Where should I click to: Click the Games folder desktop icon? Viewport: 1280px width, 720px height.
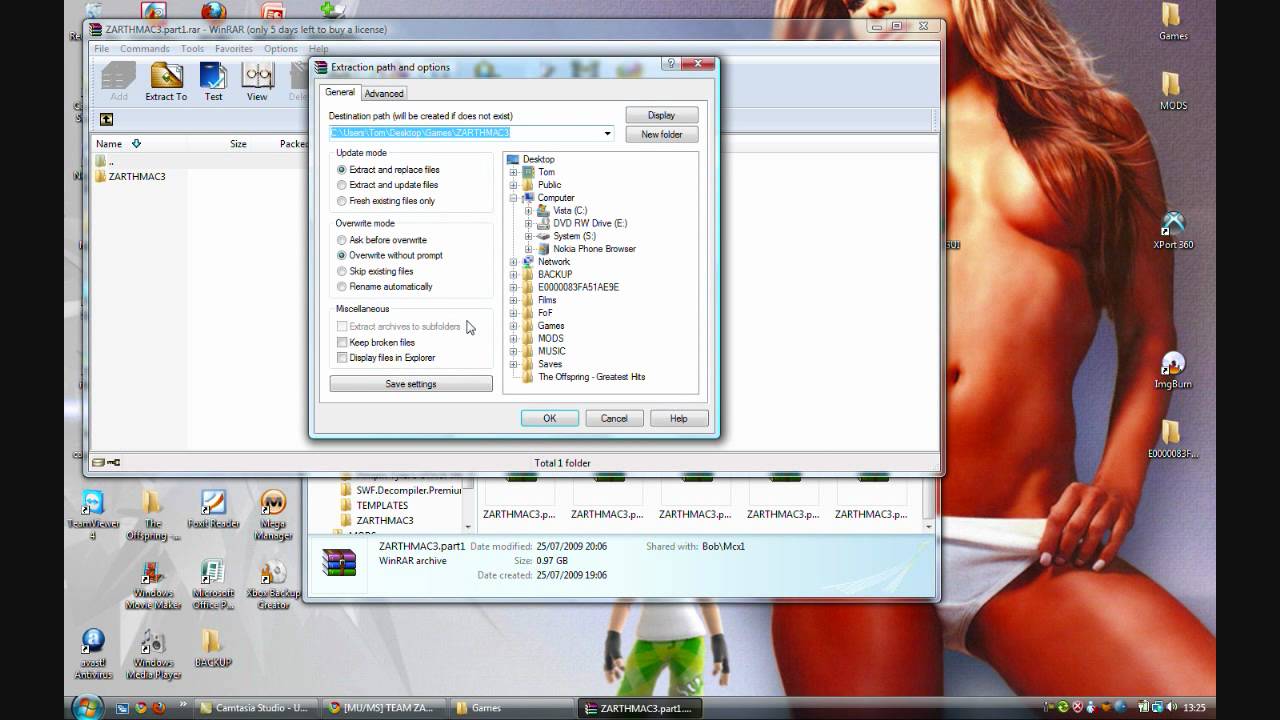pyautogui.click(x=1173, y=22)
